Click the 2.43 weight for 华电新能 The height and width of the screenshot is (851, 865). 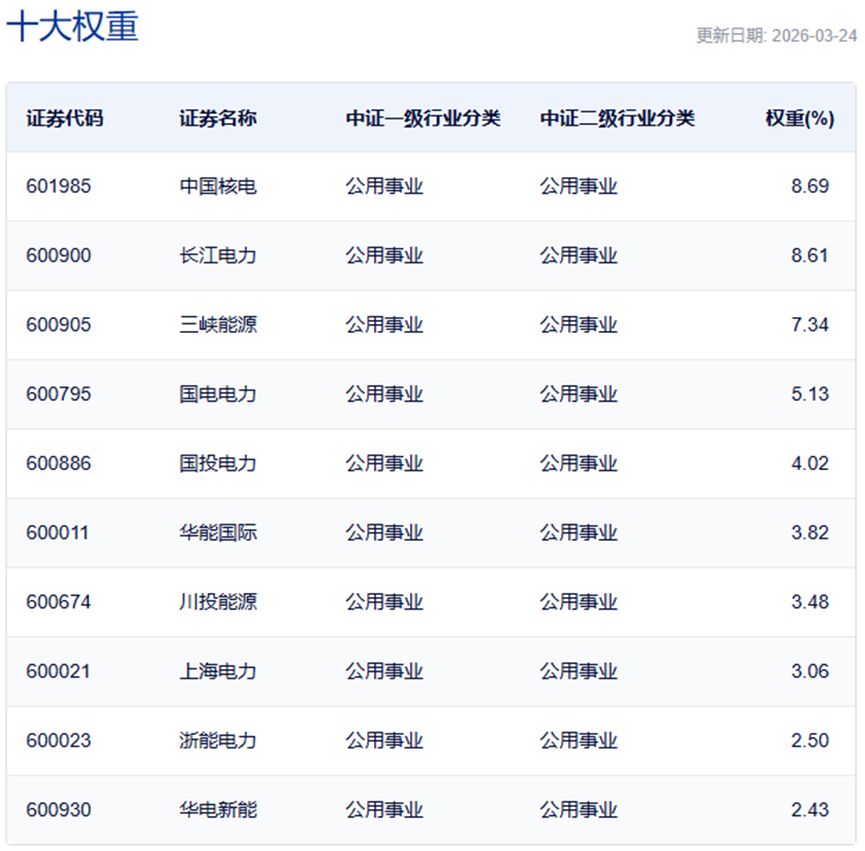[809, 810]
